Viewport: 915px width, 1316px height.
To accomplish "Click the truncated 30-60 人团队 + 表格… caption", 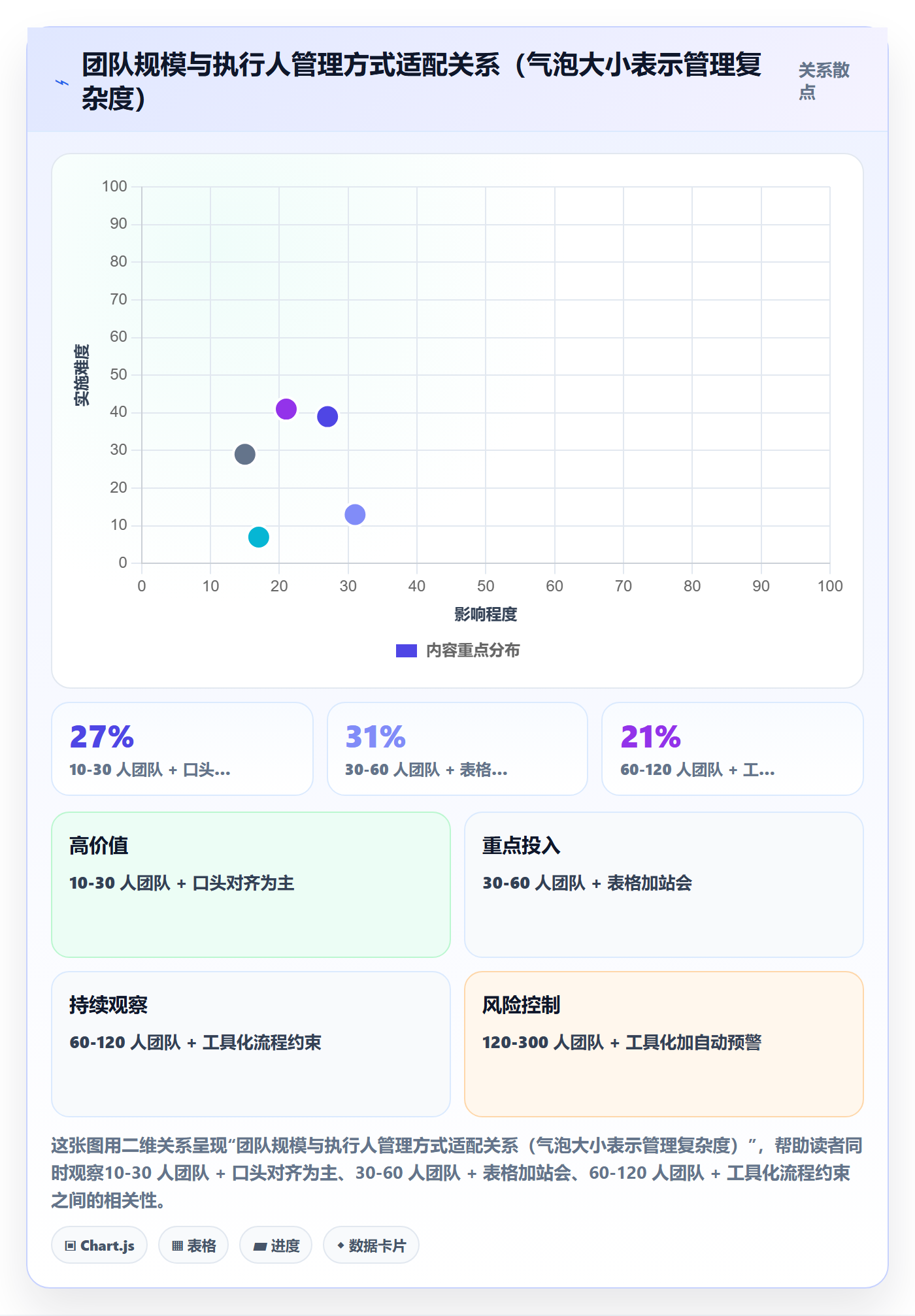I will [x=426, y=770].
